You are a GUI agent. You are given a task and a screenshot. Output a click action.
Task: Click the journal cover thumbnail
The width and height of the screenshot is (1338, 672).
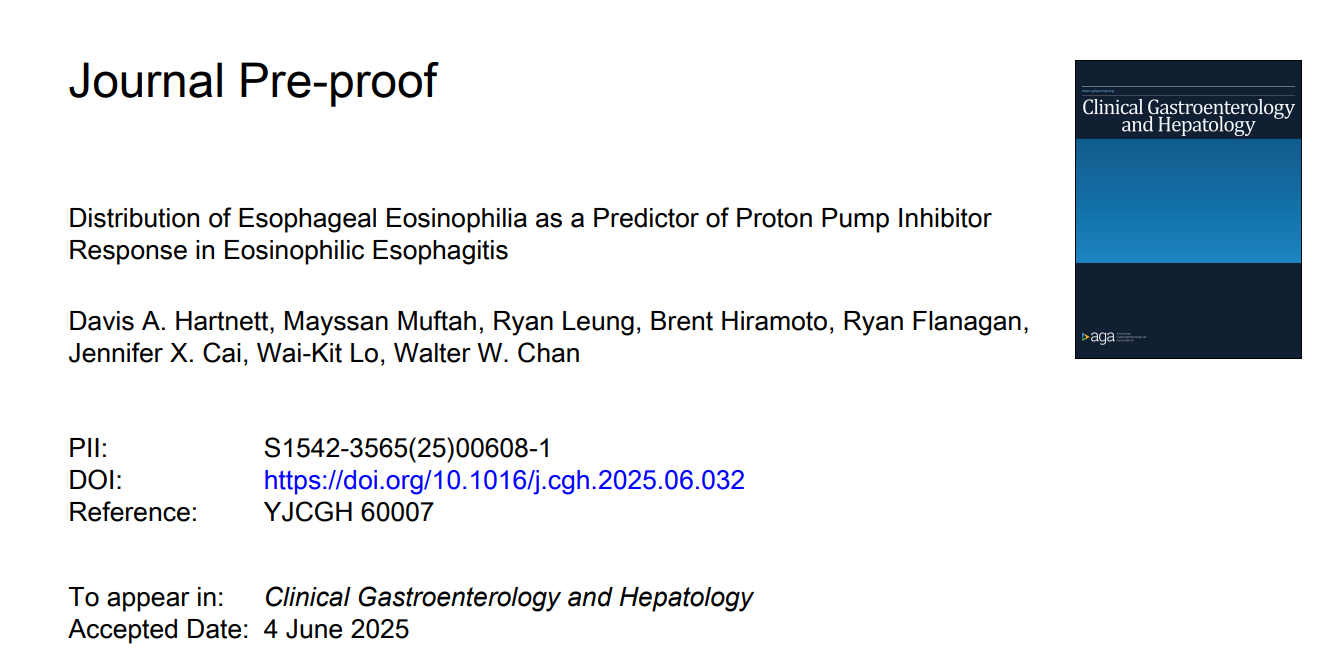click(1188, 209)
